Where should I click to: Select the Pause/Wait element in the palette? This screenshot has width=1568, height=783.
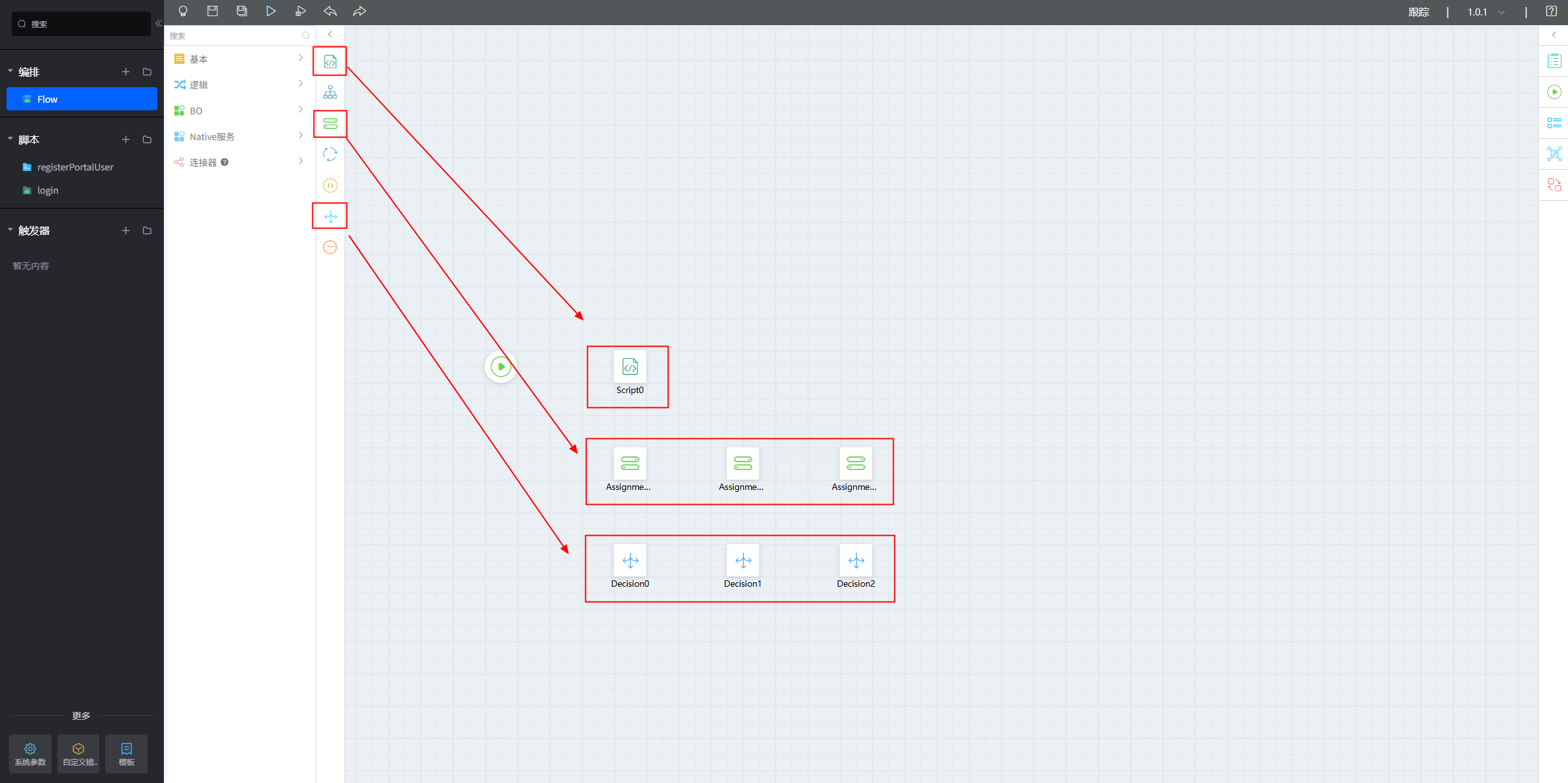(330, 186)
